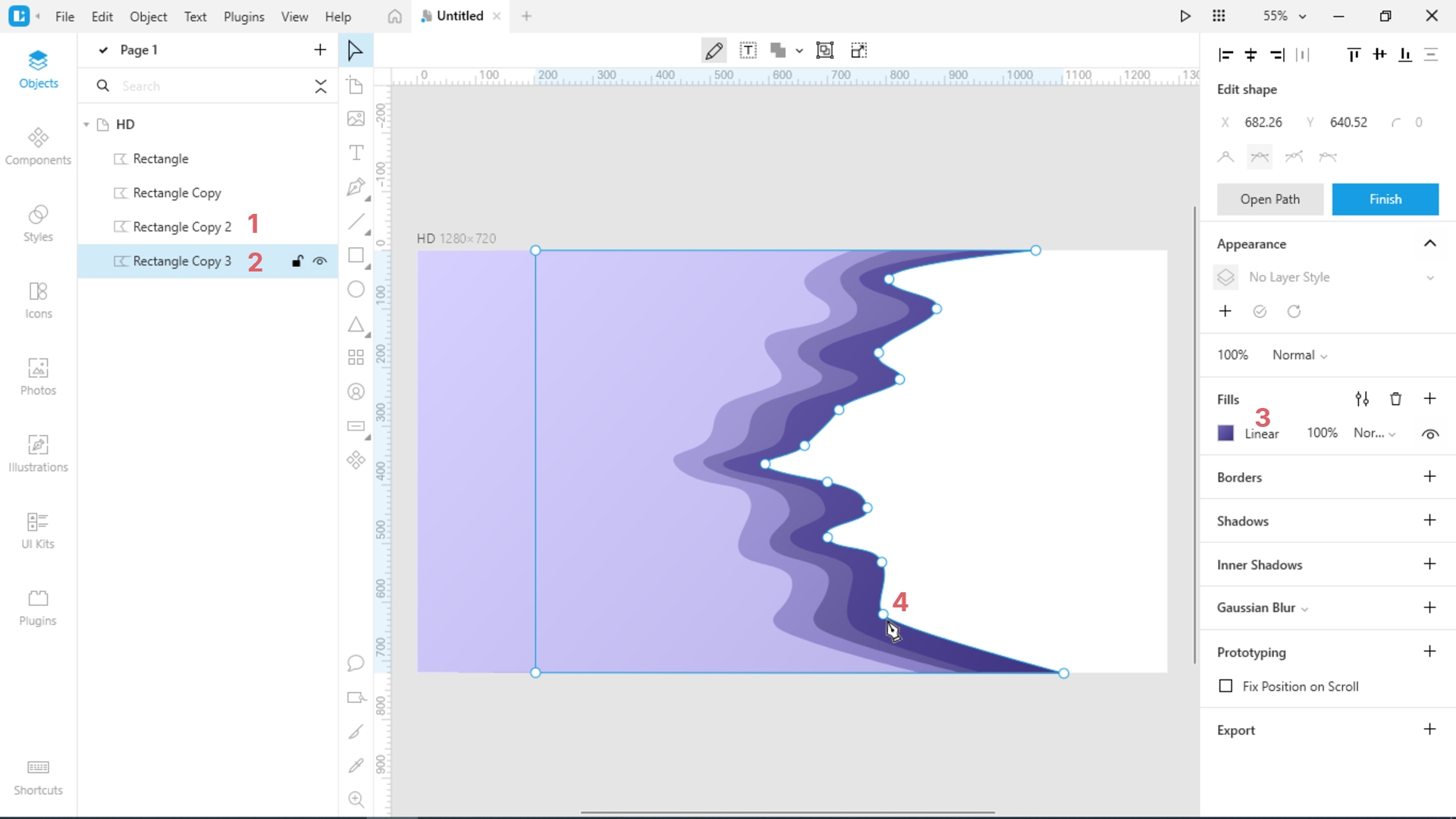Pick the Eyedropper tool
Screen dimensions: 1456x819
coord(356,765)
